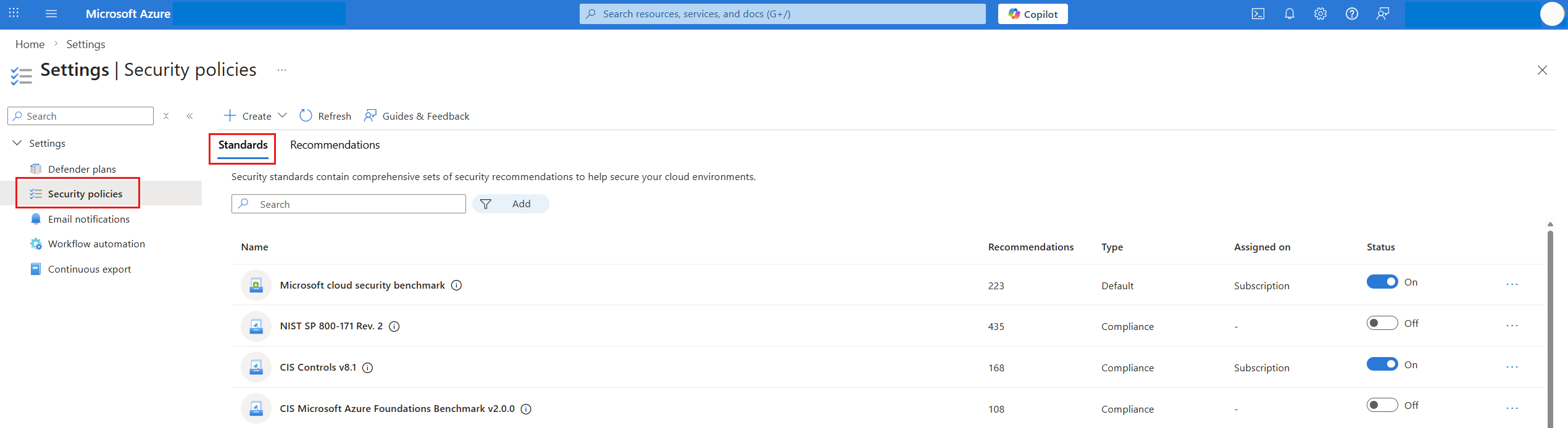Click the Microsoft cloud security benchmark icon
Screen dimensions: 1568x428
click(256, 285)
